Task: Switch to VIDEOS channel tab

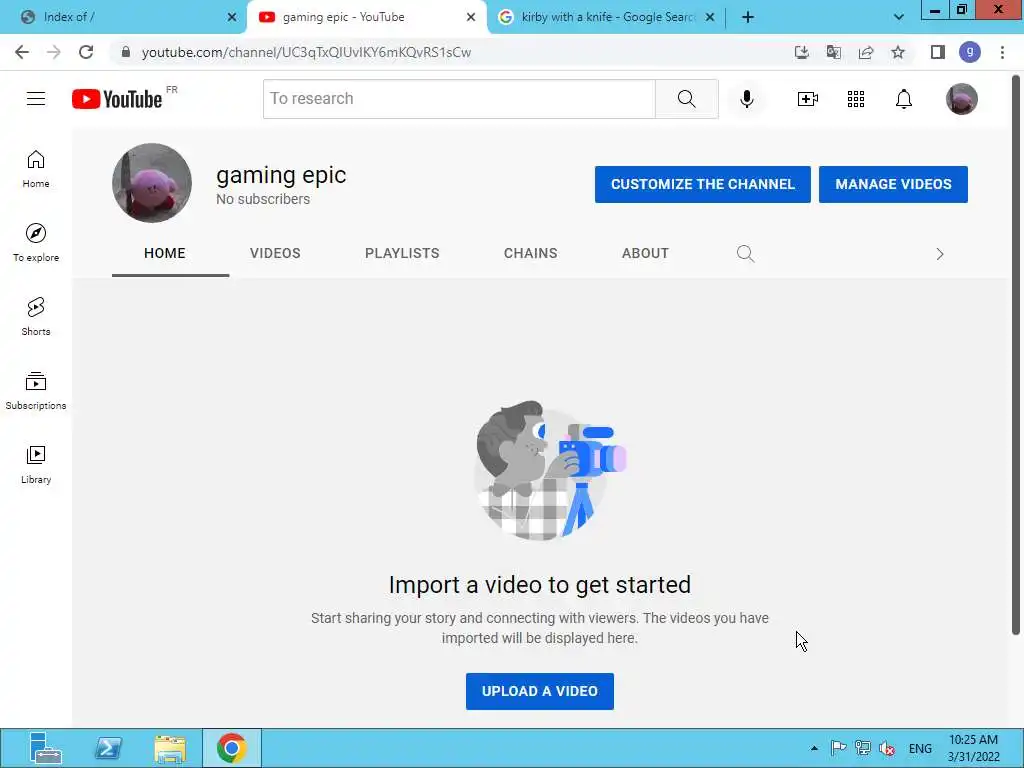Action: (x=275, y=253)
